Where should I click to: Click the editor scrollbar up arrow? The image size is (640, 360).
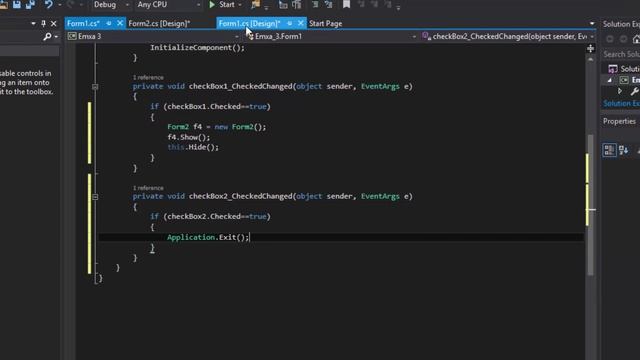click(x=591, y=59)
